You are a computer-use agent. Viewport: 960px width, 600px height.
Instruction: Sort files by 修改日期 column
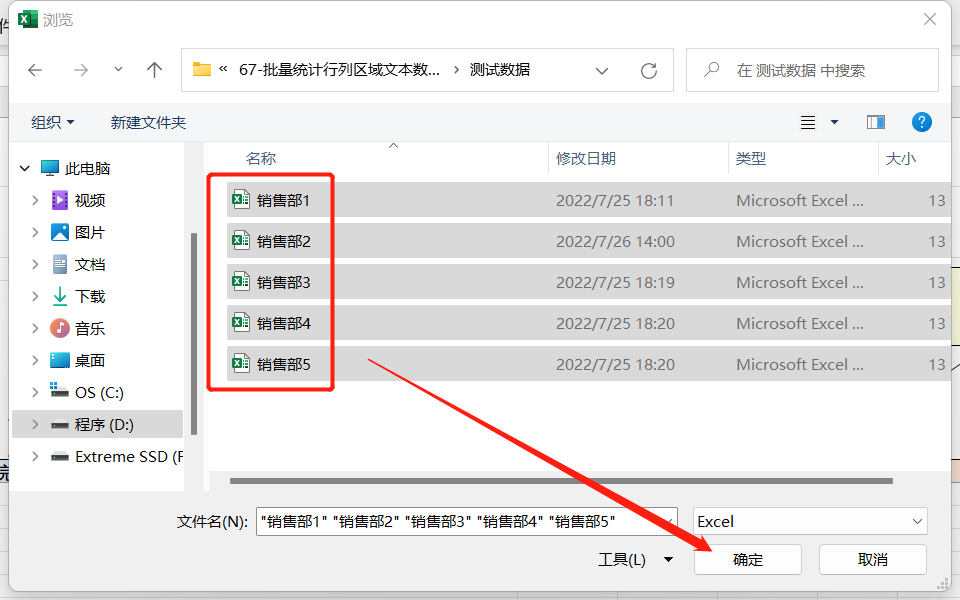click(x=586, y=159)
